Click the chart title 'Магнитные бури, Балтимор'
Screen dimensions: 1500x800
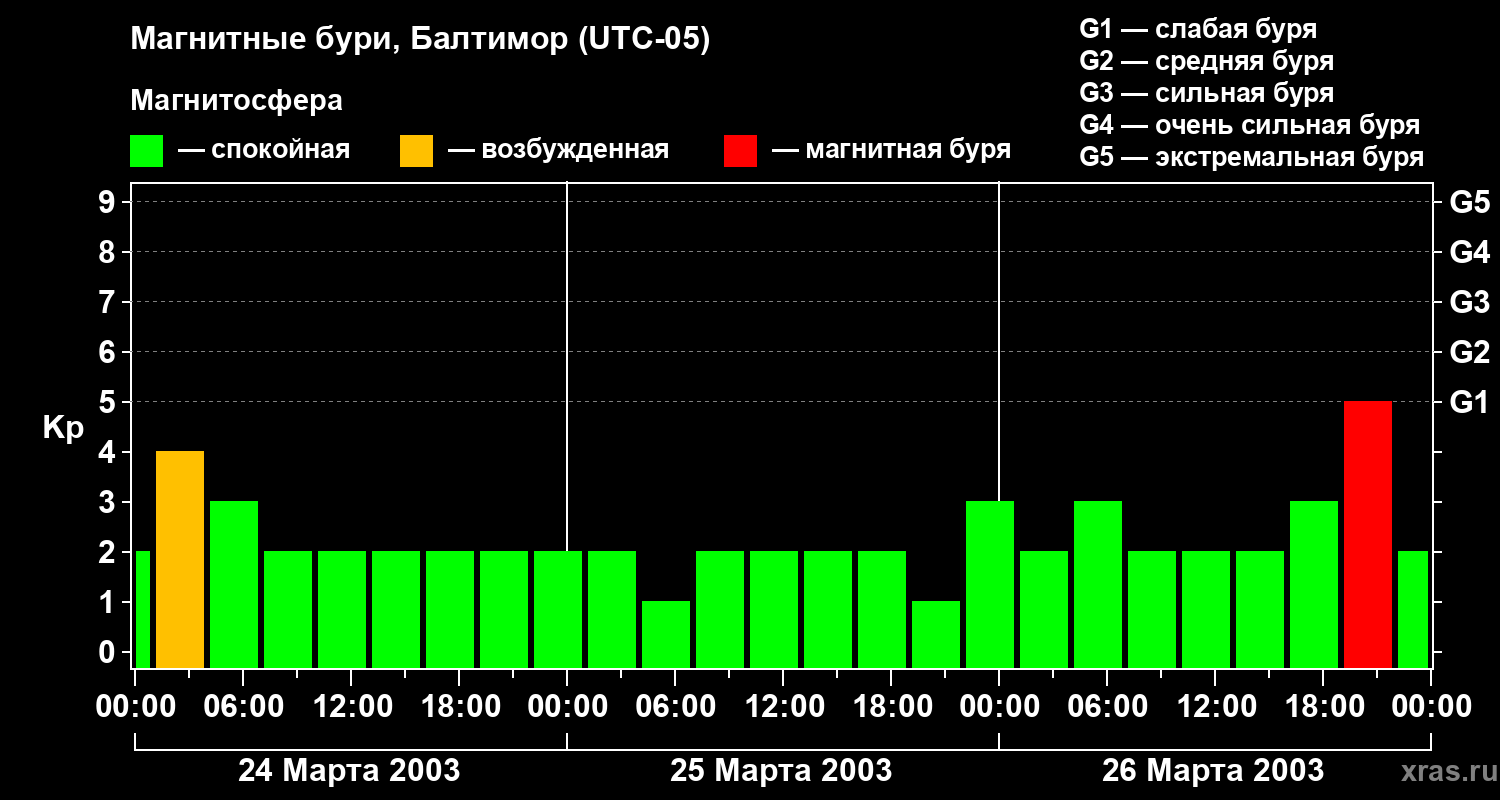(x=420, y=40)
